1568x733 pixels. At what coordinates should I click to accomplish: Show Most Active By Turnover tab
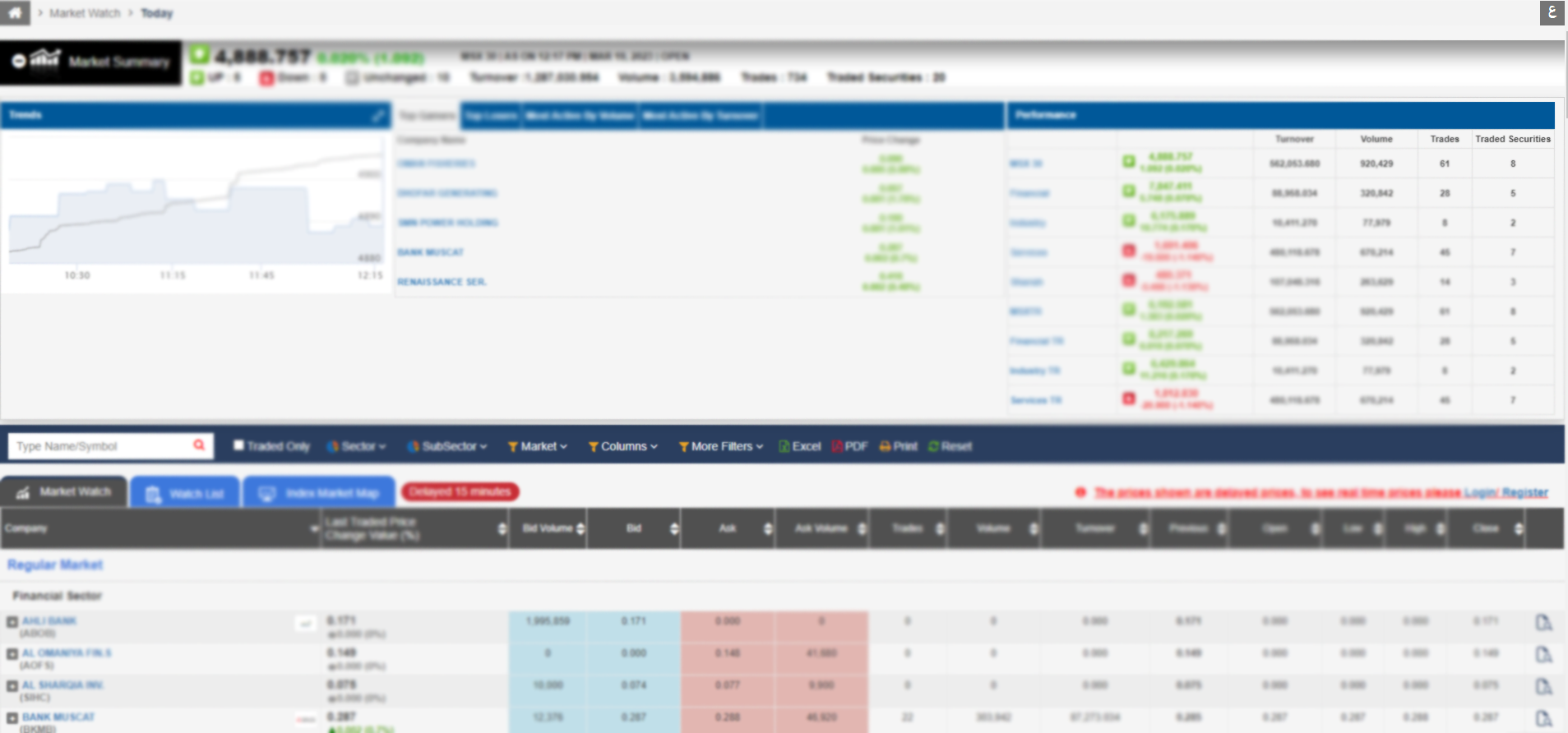click(701, 116)
